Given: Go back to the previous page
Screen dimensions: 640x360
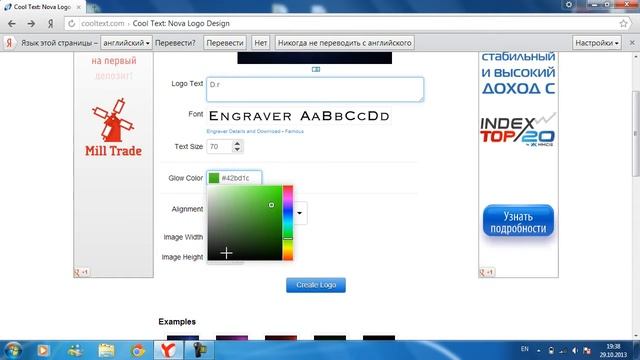Looking at the screenshot, I should [x=12, y=24].
